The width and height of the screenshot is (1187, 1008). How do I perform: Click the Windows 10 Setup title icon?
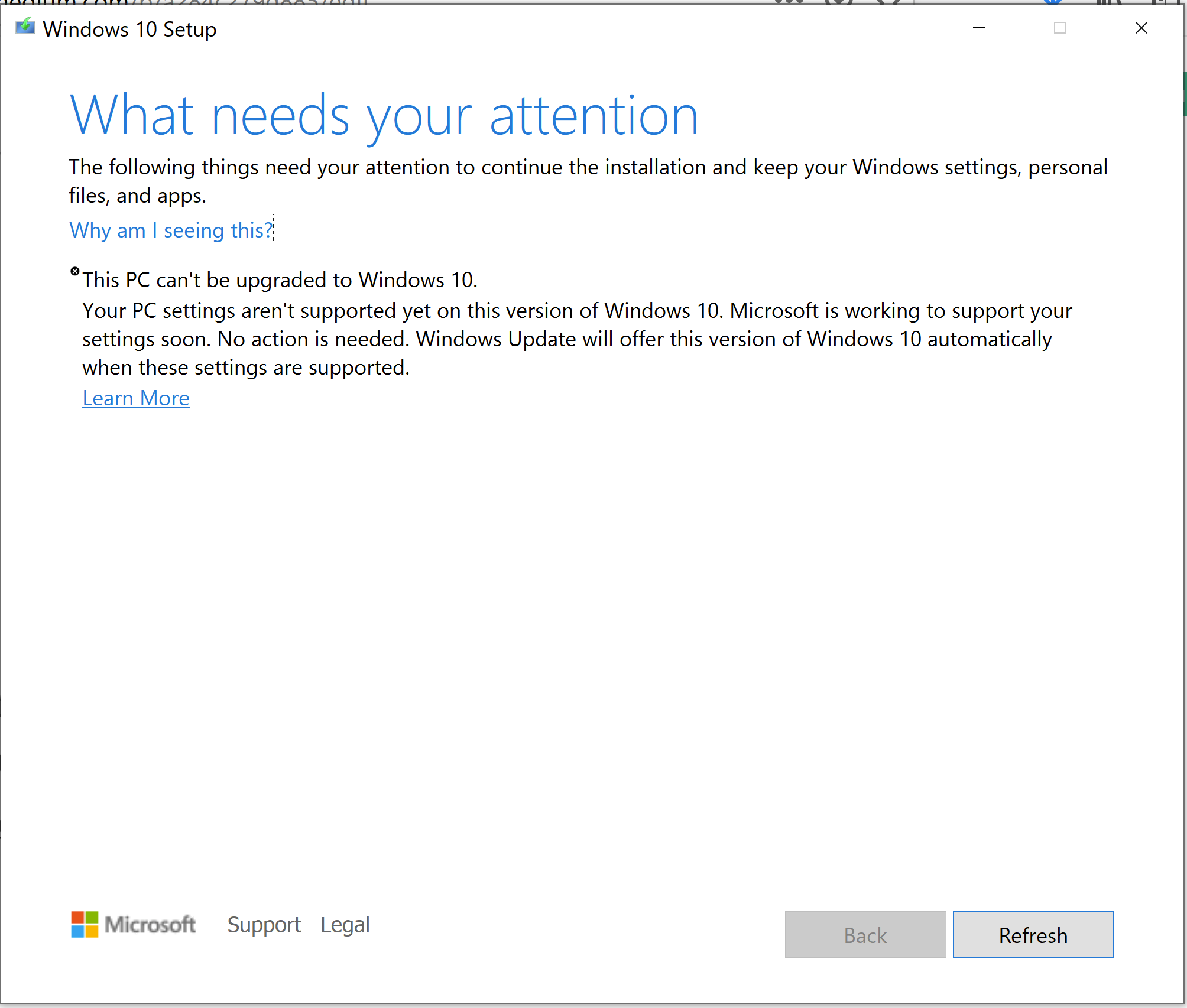pyautogui.click(x=25, y=27)
